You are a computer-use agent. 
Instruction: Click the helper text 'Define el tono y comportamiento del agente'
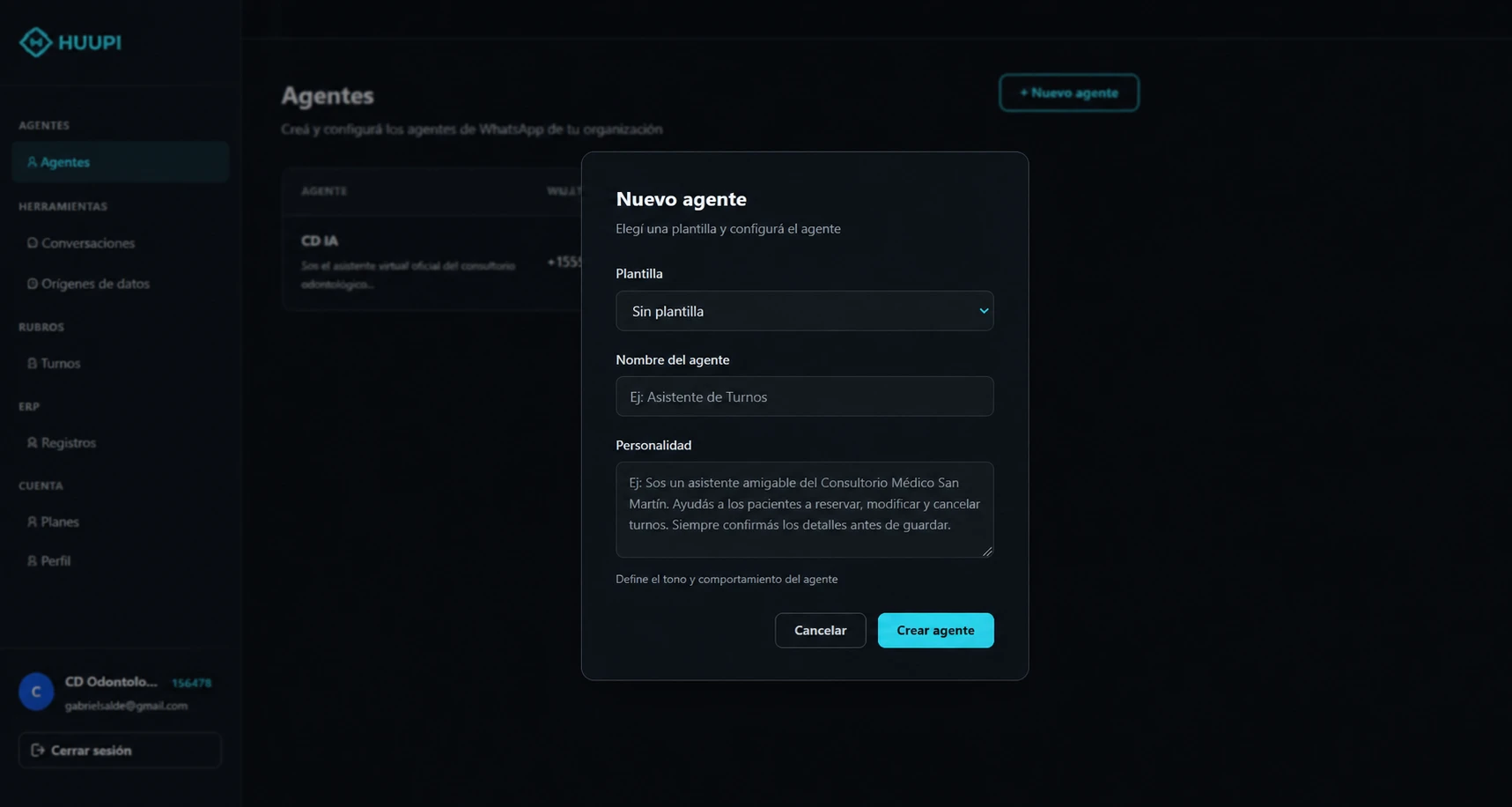(726, 579)
